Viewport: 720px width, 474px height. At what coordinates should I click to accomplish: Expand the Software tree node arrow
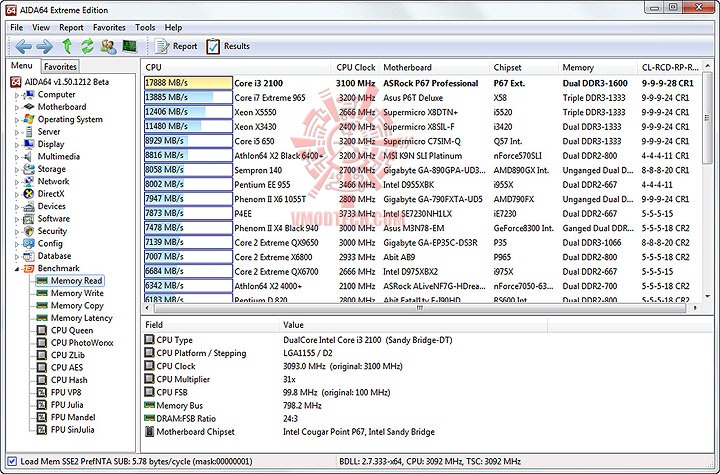click(x=17, y=219)
